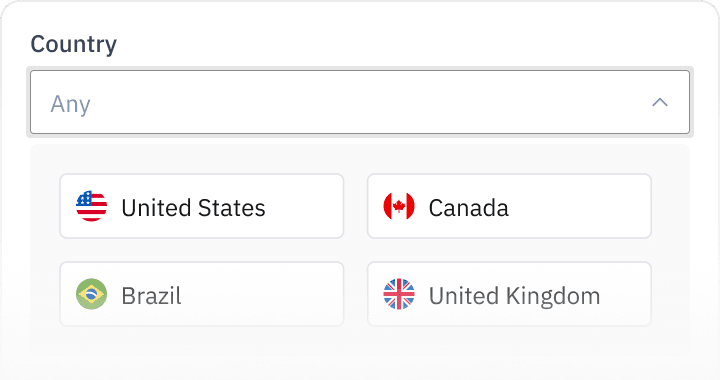Select the United States country option

[202, 206]
